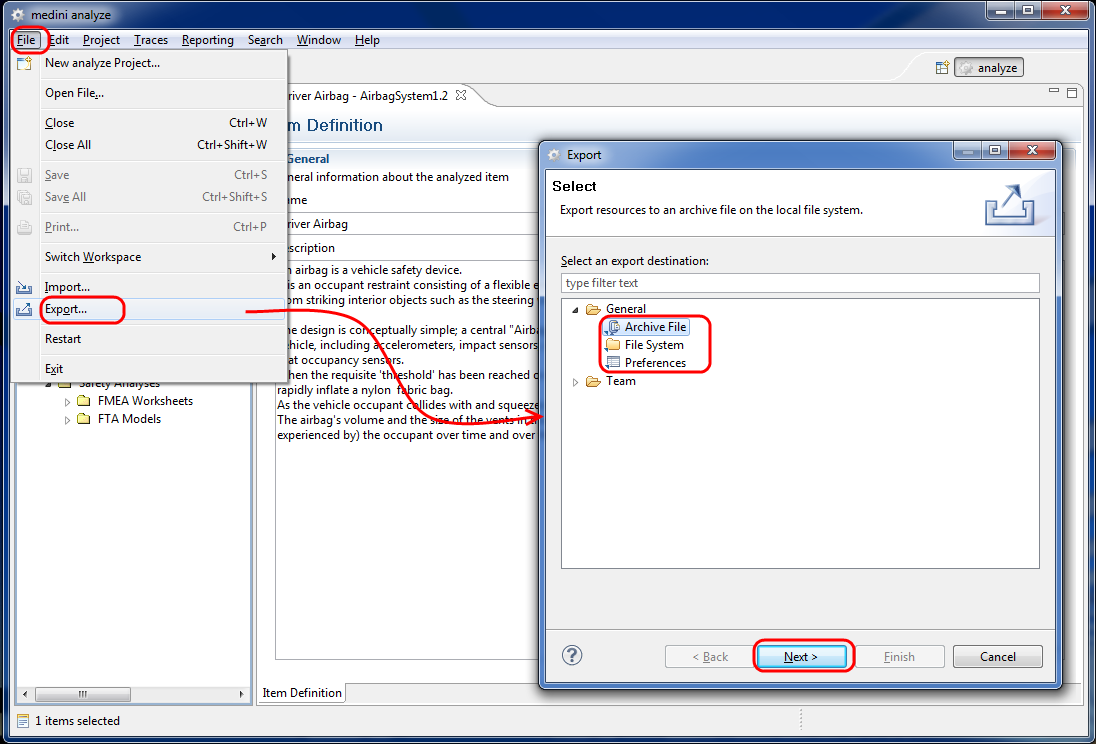Open the Edit menu
This screenshot has width=1096, height=744.
[59, 40]
